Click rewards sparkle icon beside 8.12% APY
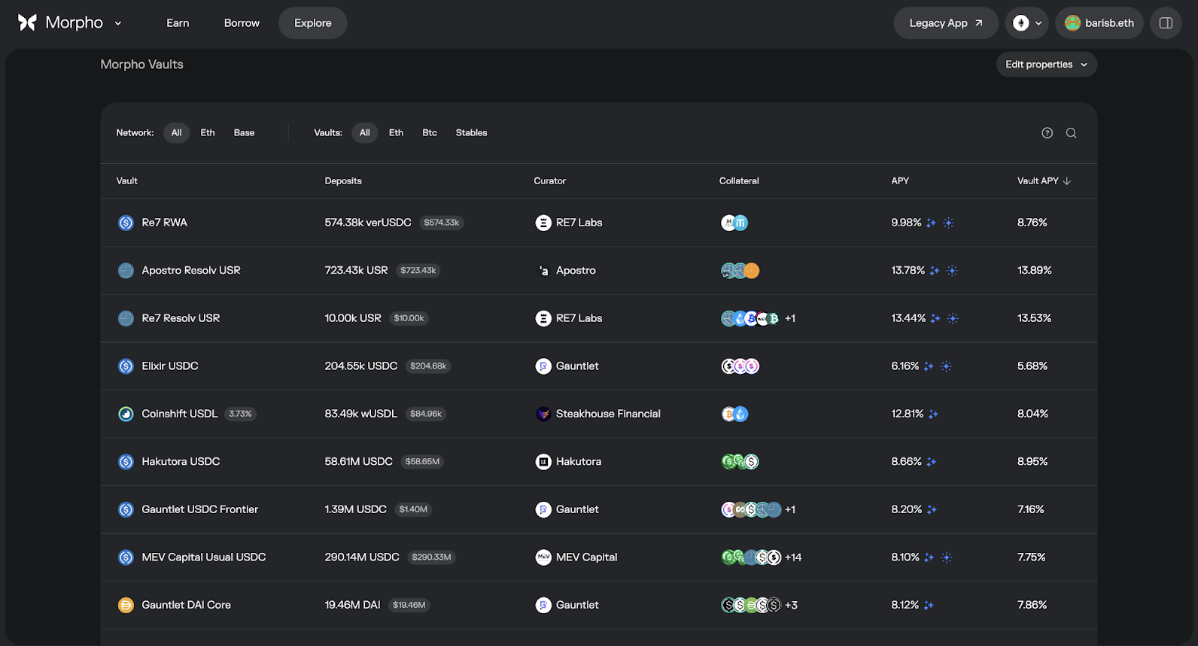 pyautogui.click(x=928, y=605)
